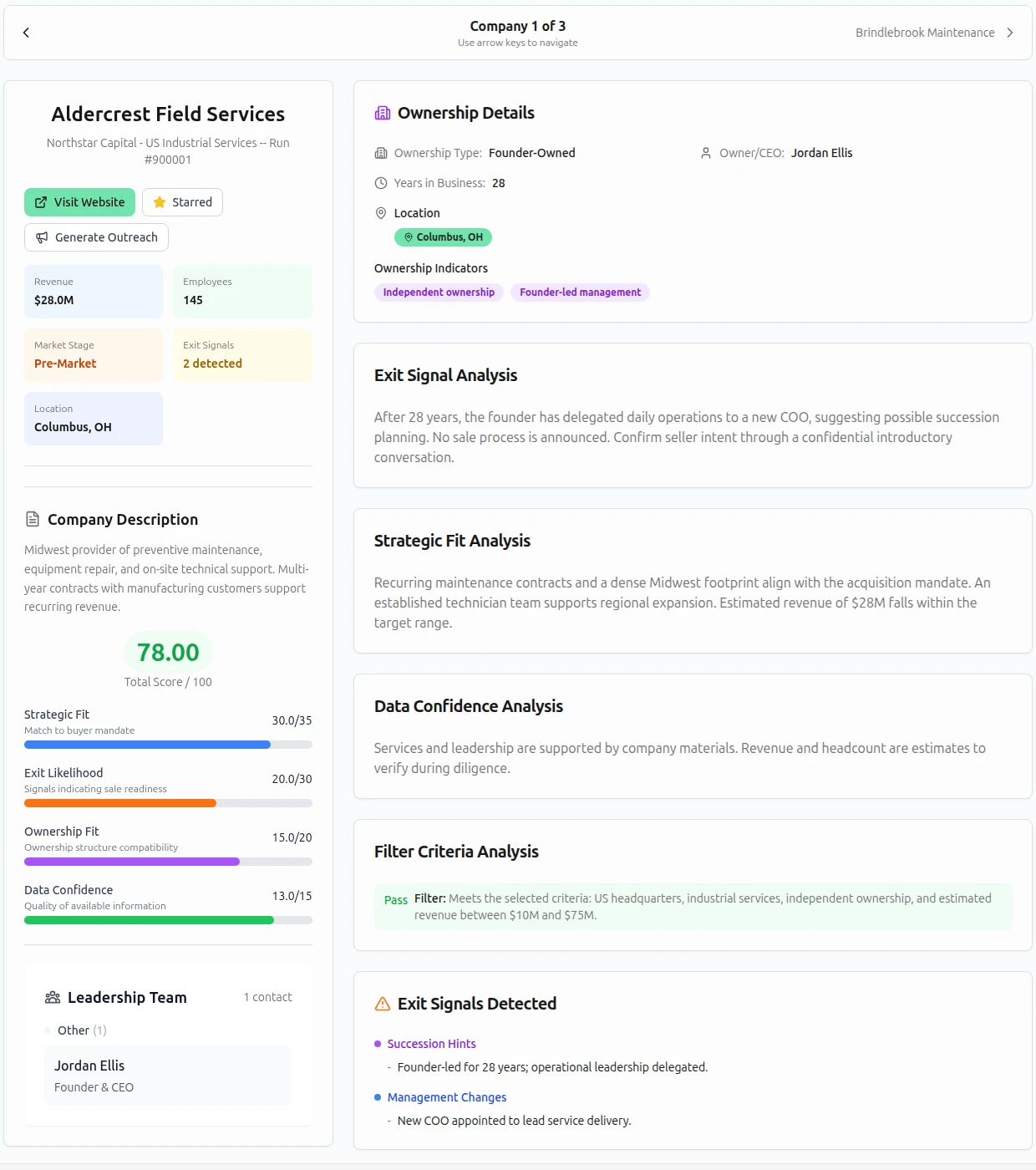Click the Owner/CEO value Jordan Ellis

[x=822, y=153]
